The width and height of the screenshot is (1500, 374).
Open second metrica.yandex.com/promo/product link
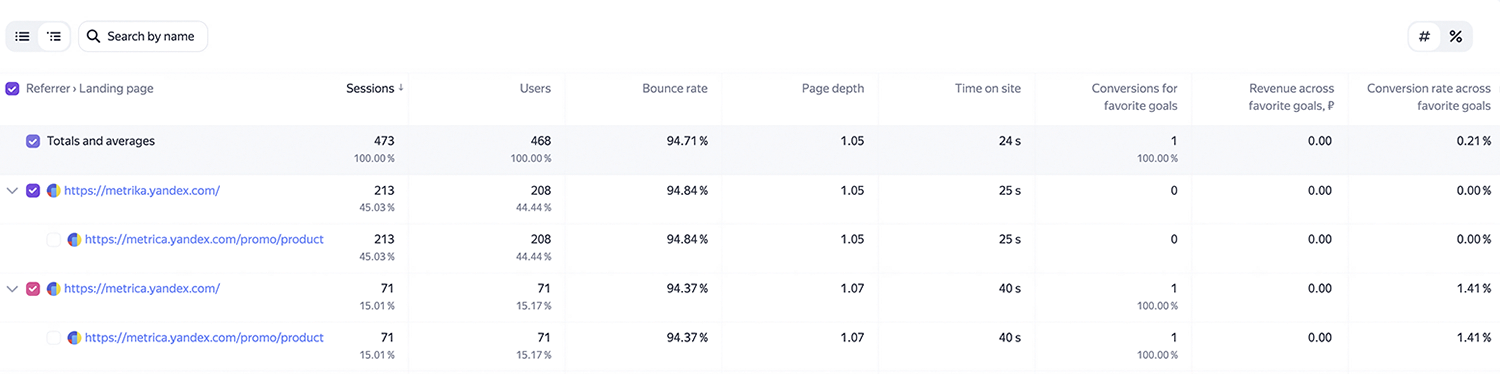(204, 337)
